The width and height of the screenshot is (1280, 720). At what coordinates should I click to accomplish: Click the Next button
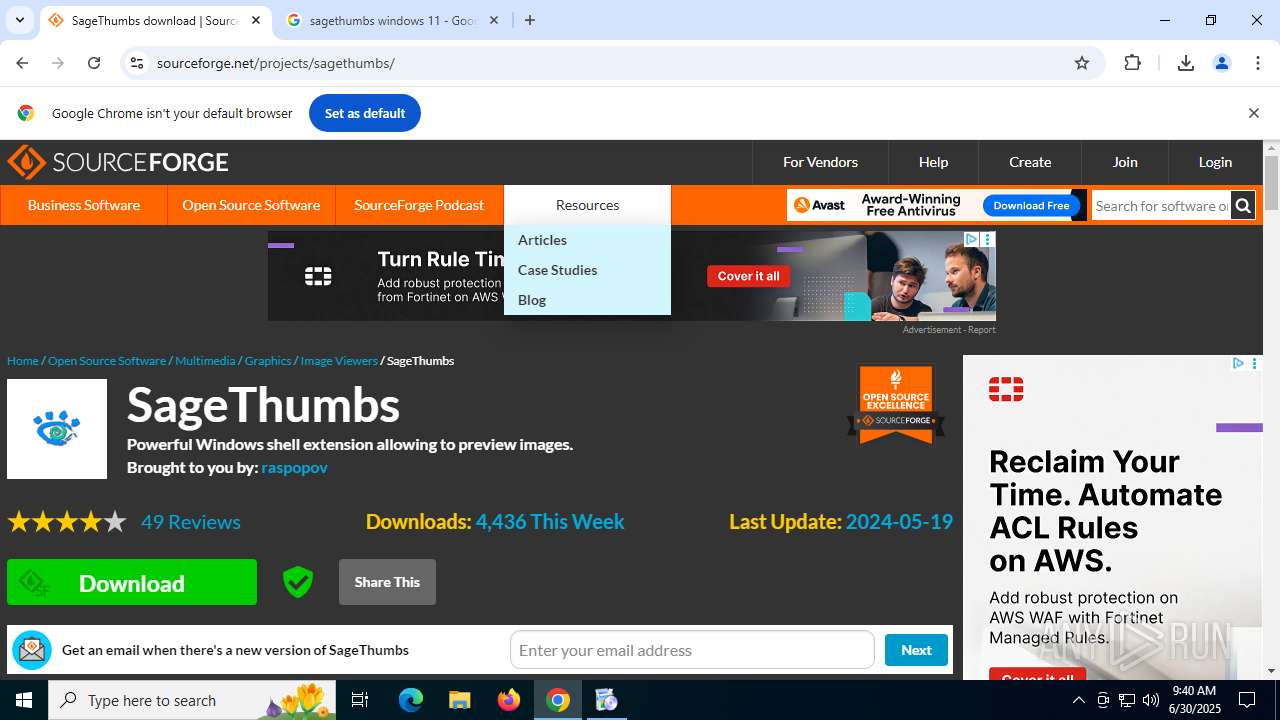coord(916,650)
